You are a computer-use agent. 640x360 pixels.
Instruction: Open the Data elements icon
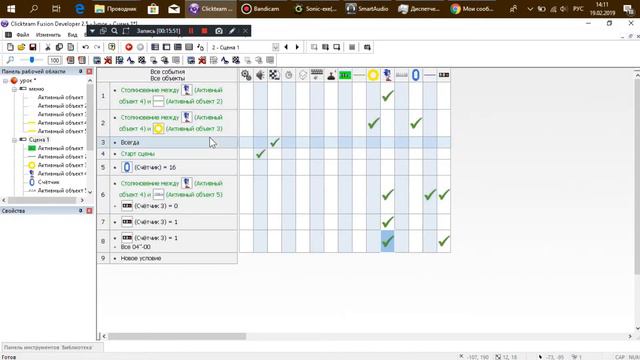coord(200,47)
